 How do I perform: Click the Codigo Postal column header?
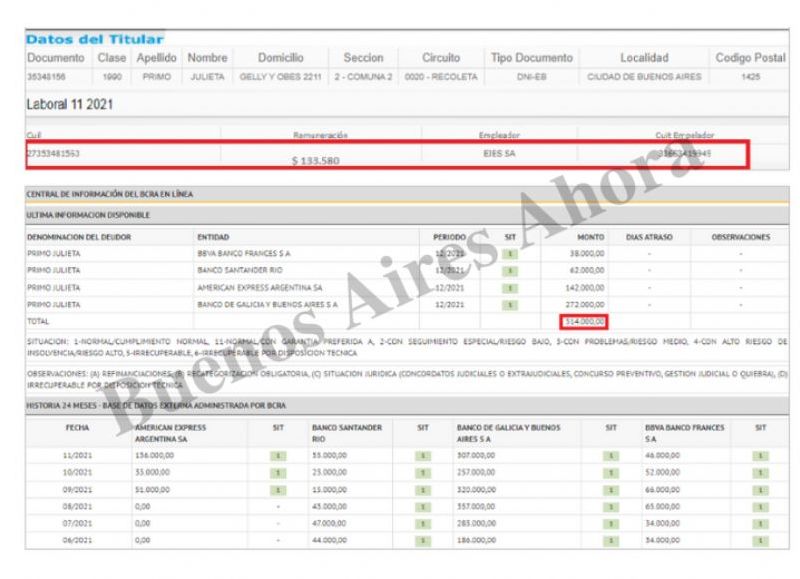point(750,58)
